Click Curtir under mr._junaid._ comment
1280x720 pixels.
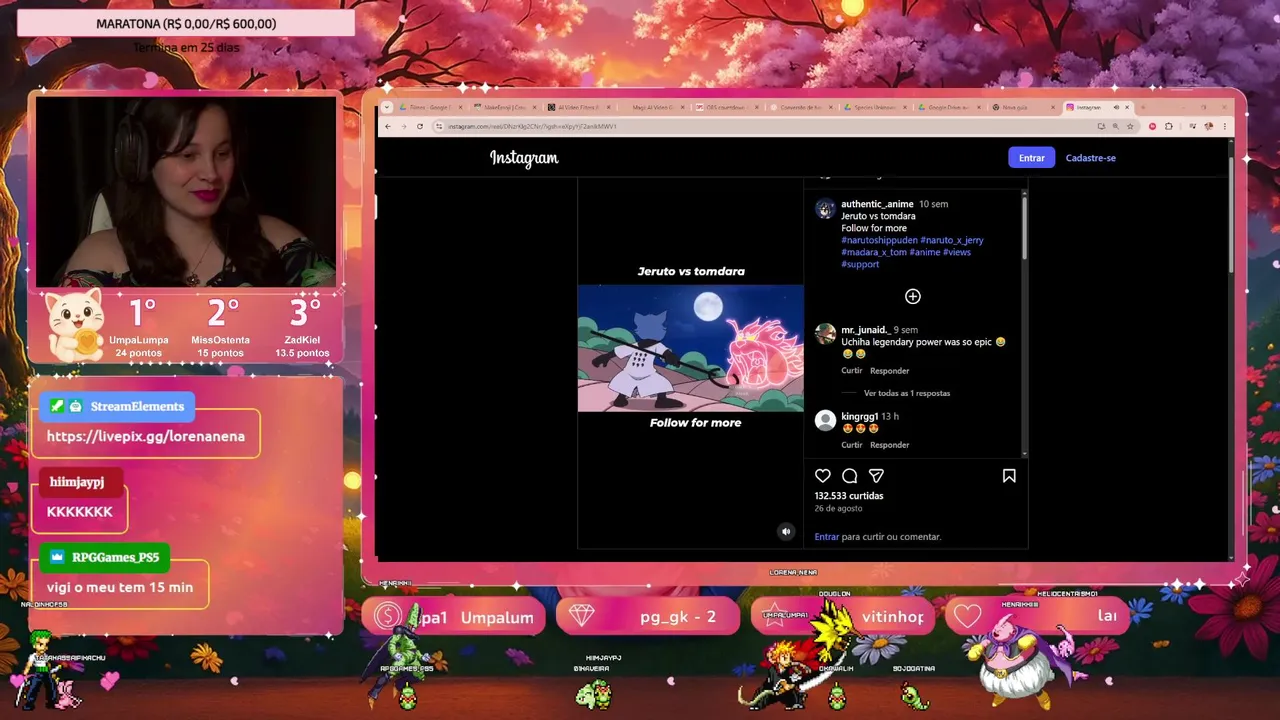point(852,371)
